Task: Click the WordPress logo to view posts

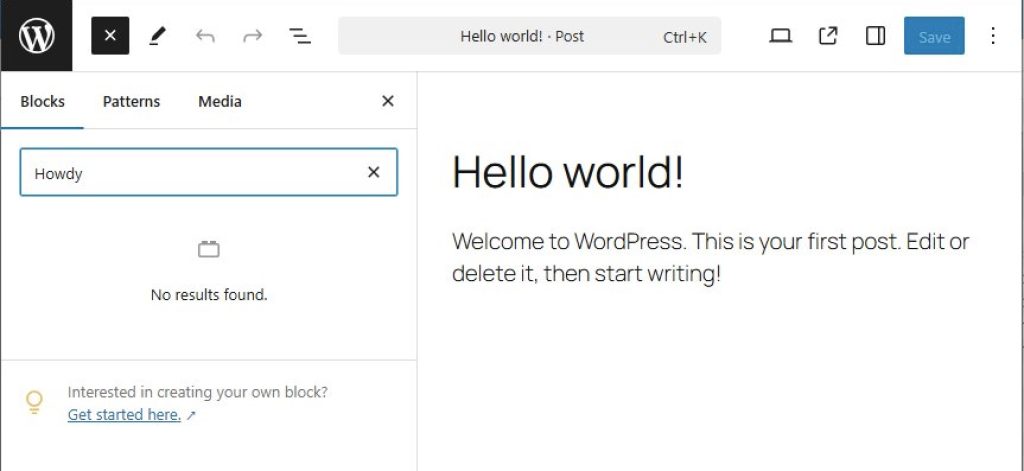Action: 36,36
